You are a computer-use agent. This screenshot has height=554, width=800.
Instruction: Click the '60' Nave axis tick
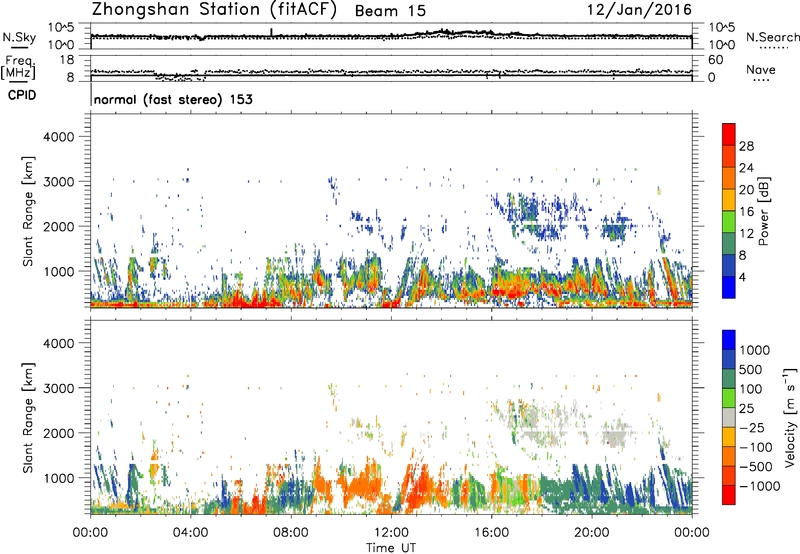point(715,60)
